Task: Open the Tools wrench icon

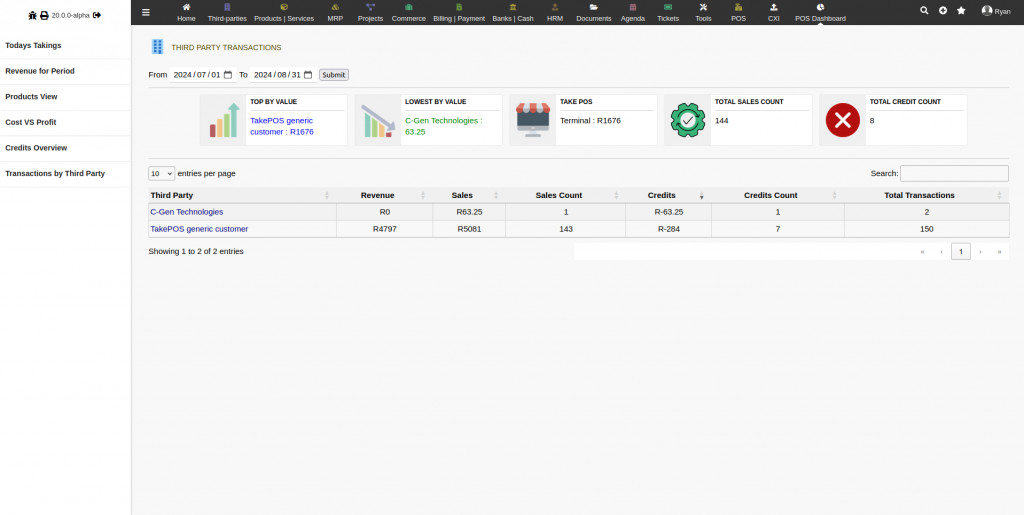Action: 703,12
